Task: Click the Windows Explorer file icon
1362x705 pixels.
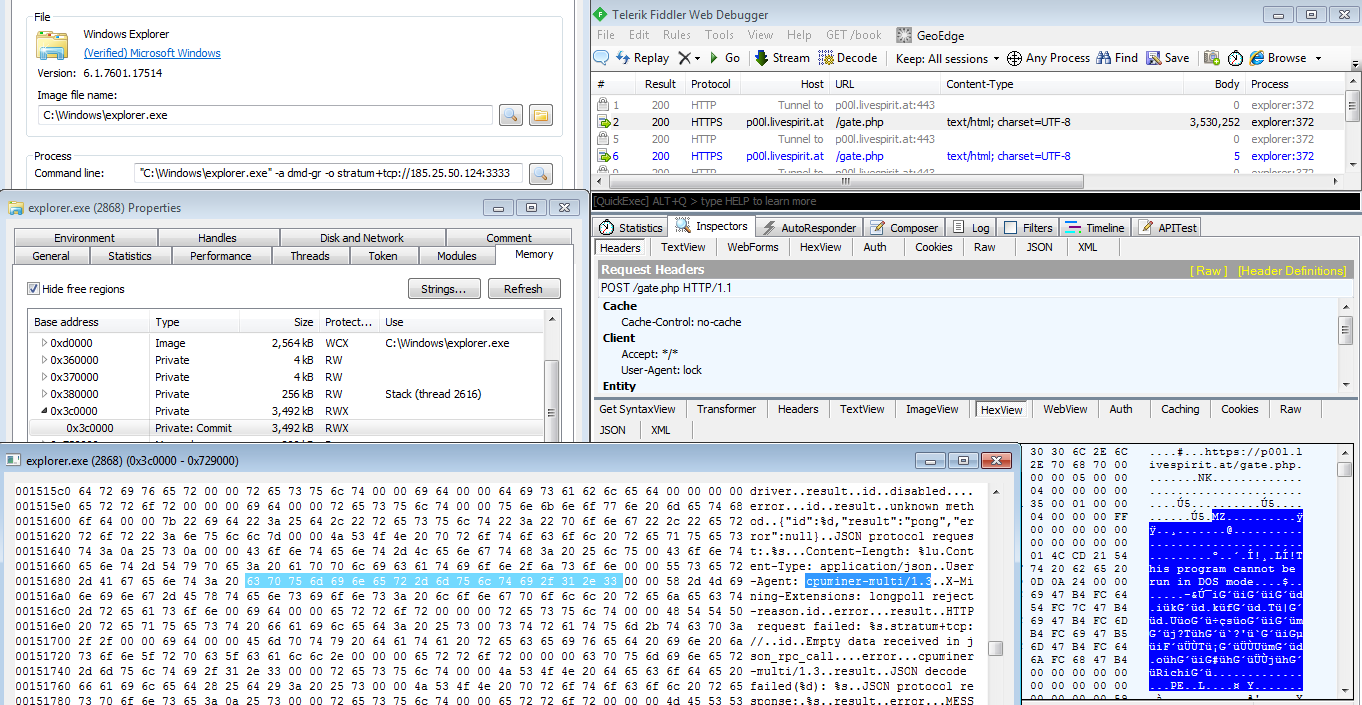Action: [x=52, y=46]
